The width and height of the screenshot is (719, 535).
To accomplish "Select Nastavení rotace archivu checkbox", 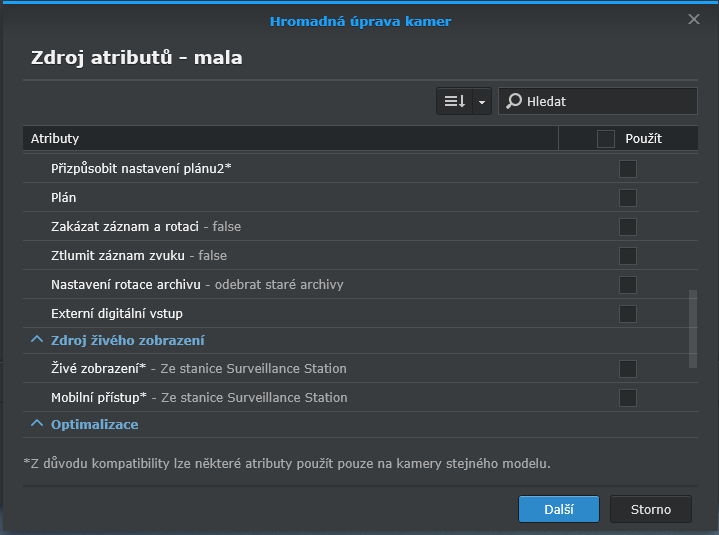I will click(x=628, y=285).
